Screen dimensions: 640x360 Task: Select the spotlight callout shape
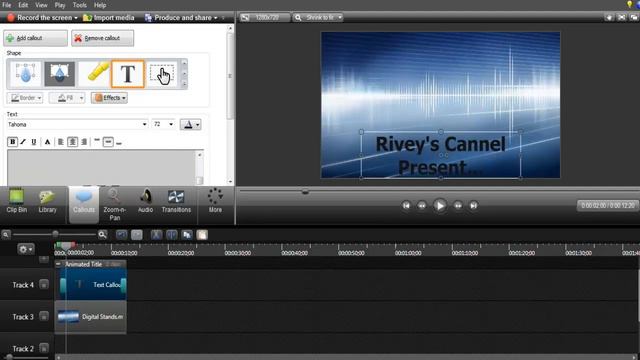click(x=60, y=73)
